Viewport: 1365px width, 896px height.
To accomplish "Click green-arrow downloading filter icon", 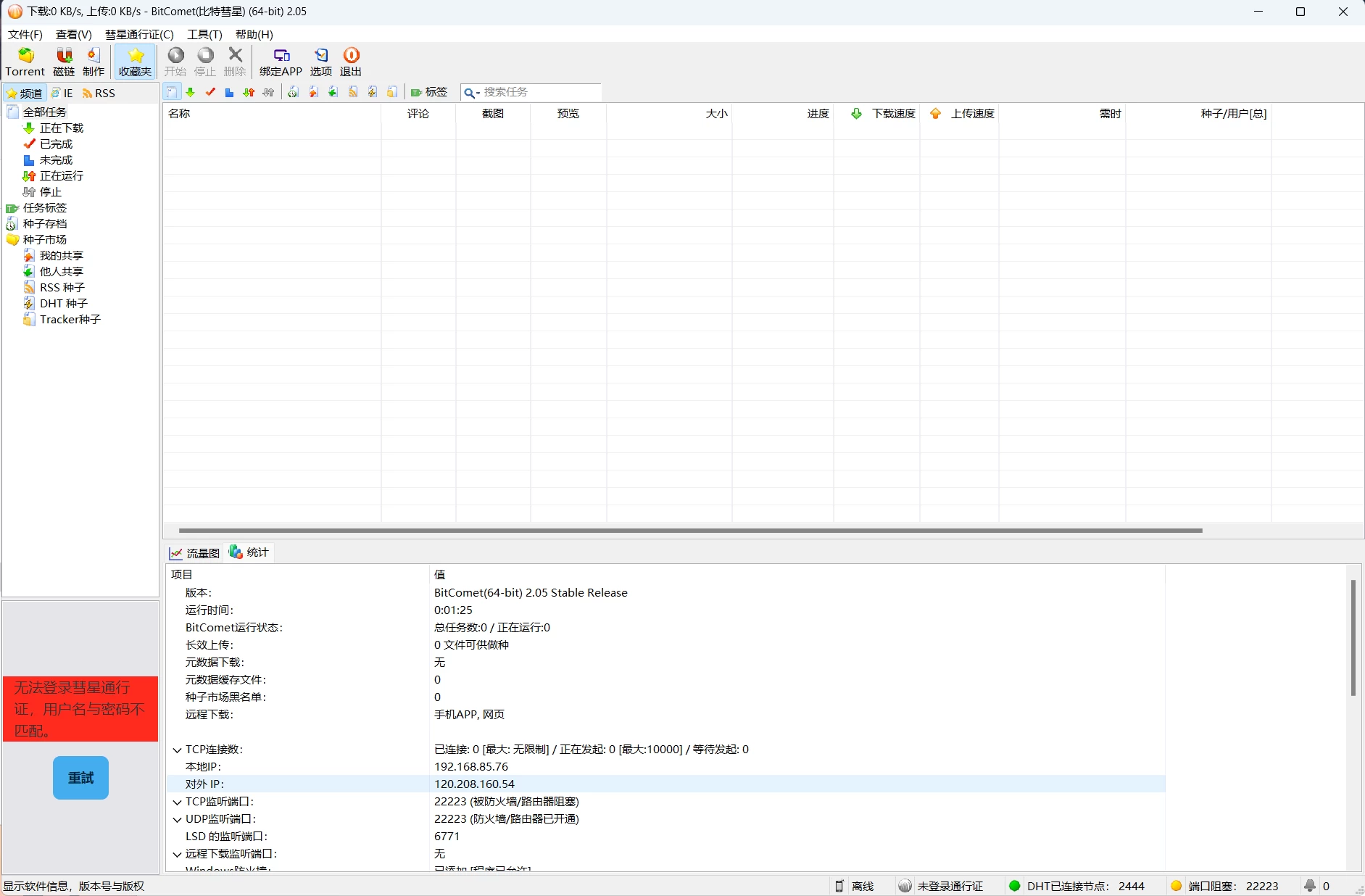I will tap(191, 92).
